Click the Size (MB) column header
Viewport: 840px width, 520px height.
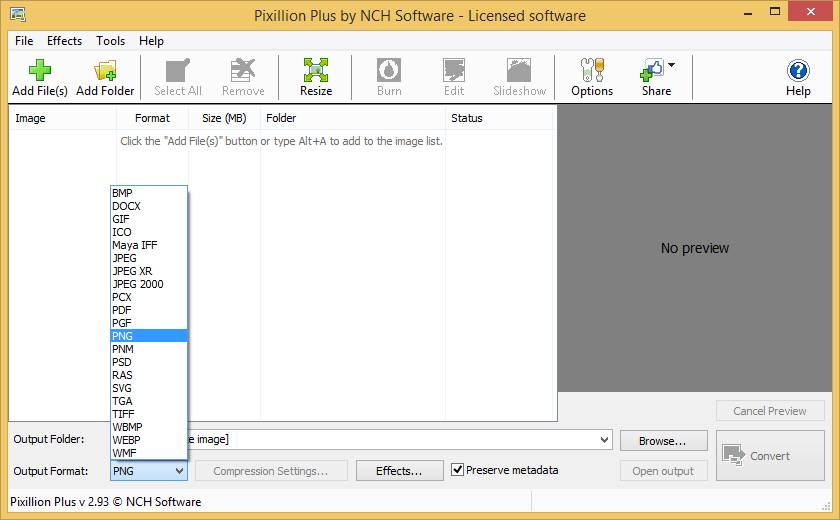(x=224, y=118)
